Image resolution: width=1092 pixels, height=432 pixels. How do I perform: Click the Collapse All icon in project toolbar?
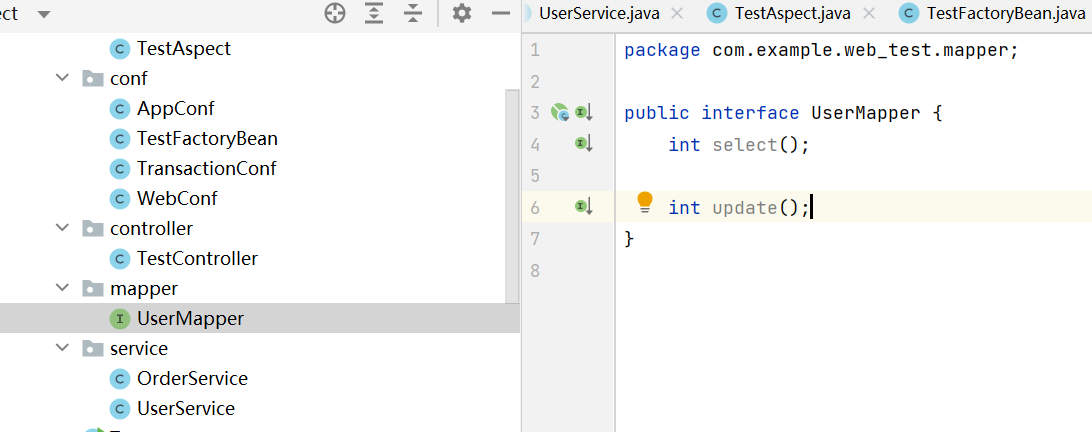click(x=413, y=13)
